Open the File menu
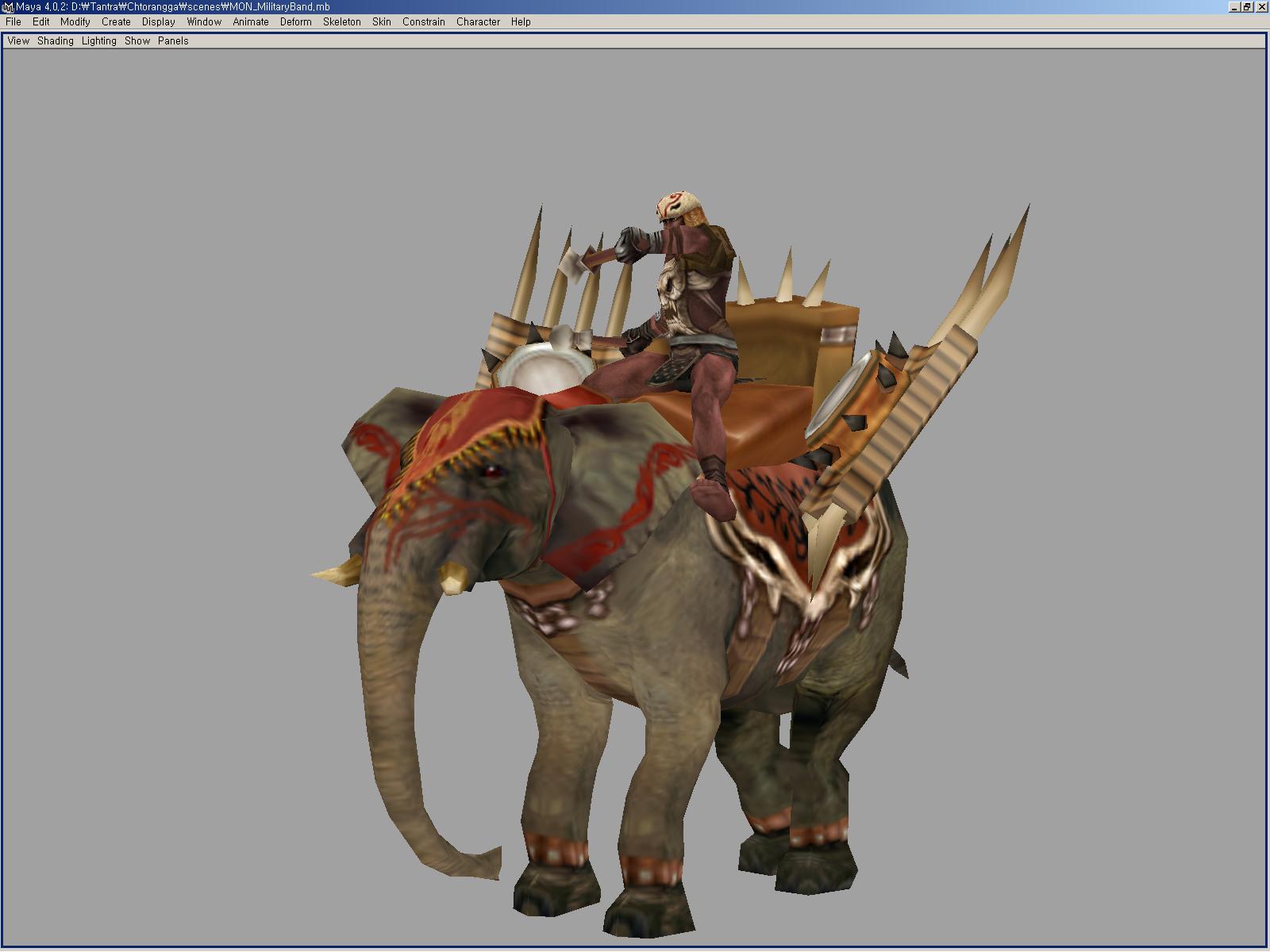The width and height of the screenshot is (1270, 952). coord(13,22)
